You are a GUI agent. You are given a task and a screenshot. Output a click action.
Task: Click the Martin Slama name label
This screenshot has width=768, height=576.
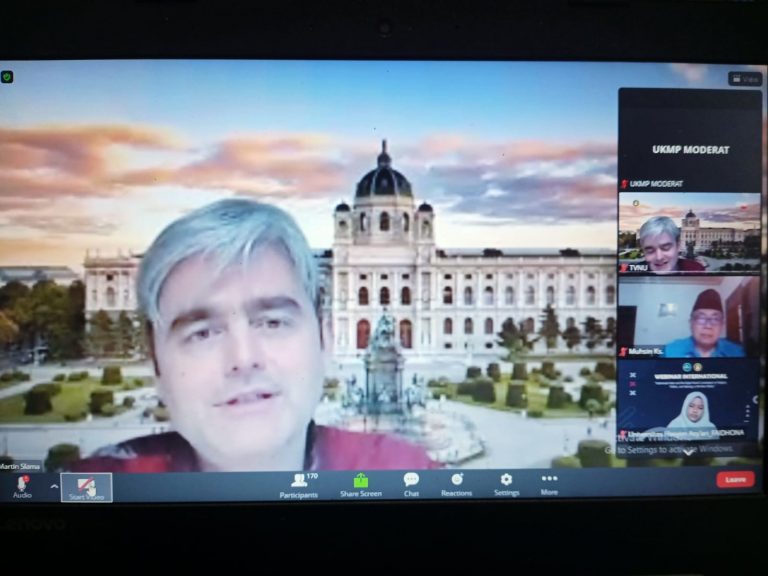point(20,466)
